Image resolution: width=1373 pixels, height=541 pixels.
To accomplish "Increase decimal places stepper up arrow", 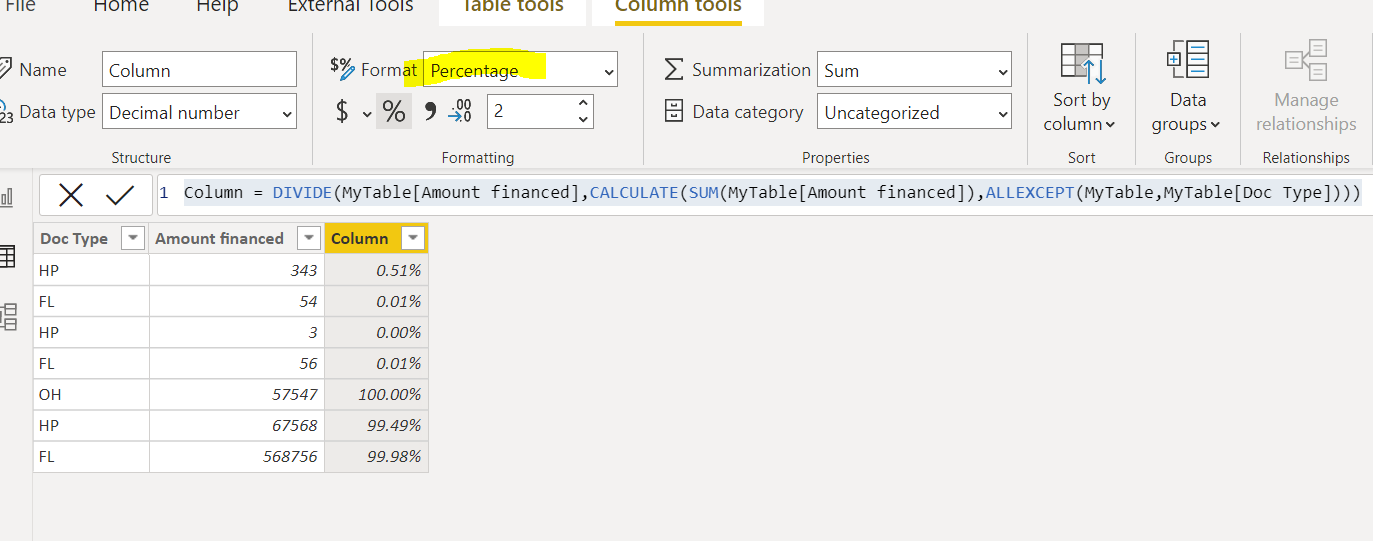I will pos(583,103).
